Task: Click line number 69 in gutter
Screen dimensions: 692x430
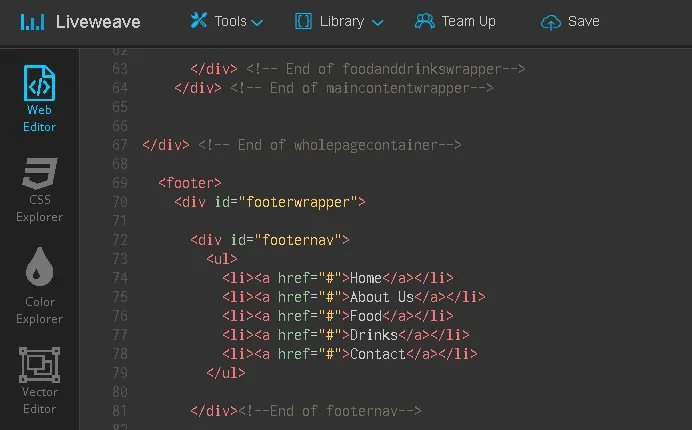Action: pyautogui.click(x=120, y=183)
